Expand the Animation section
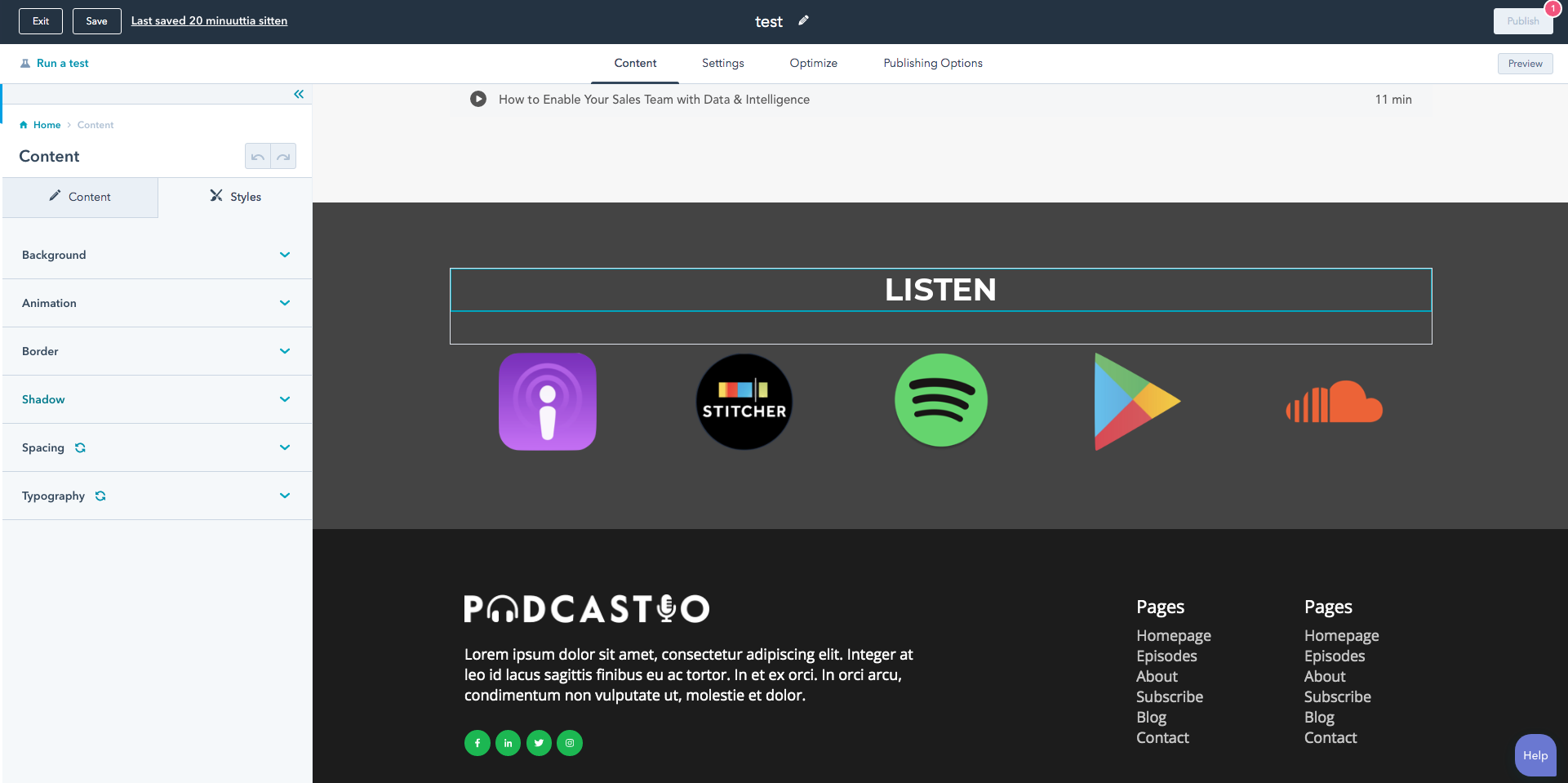 [x=157, y=303]
